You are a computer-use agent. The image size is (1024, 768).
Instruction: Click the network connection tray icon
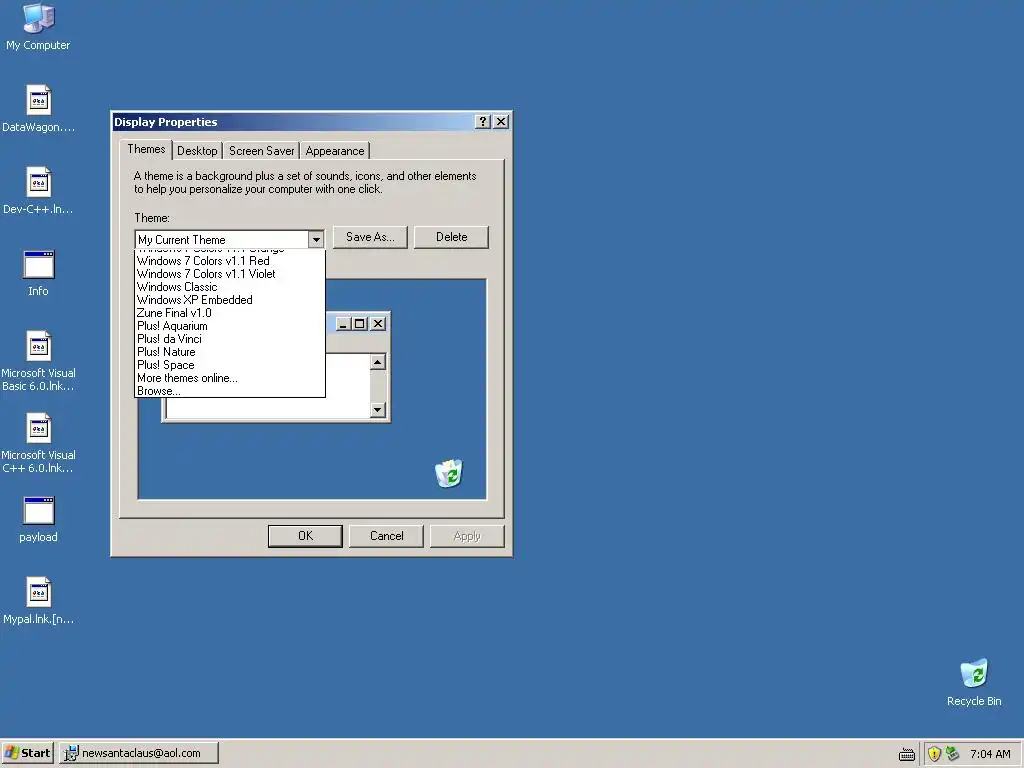click(x=952, y=754)
